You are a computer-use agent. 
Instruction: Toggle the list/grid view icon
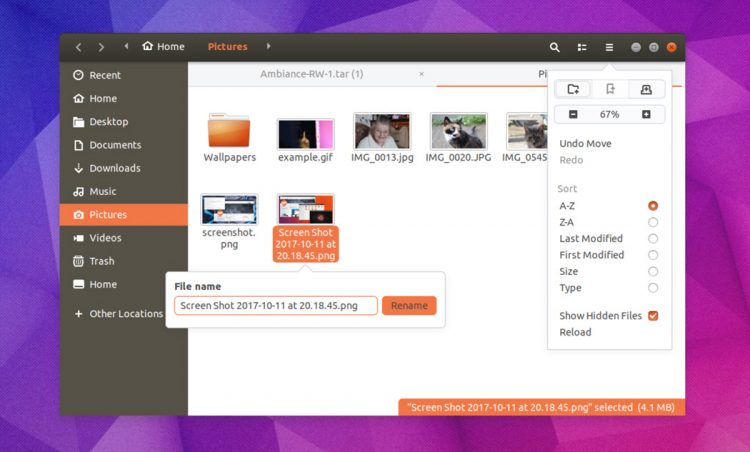click(x=582, y=47)
